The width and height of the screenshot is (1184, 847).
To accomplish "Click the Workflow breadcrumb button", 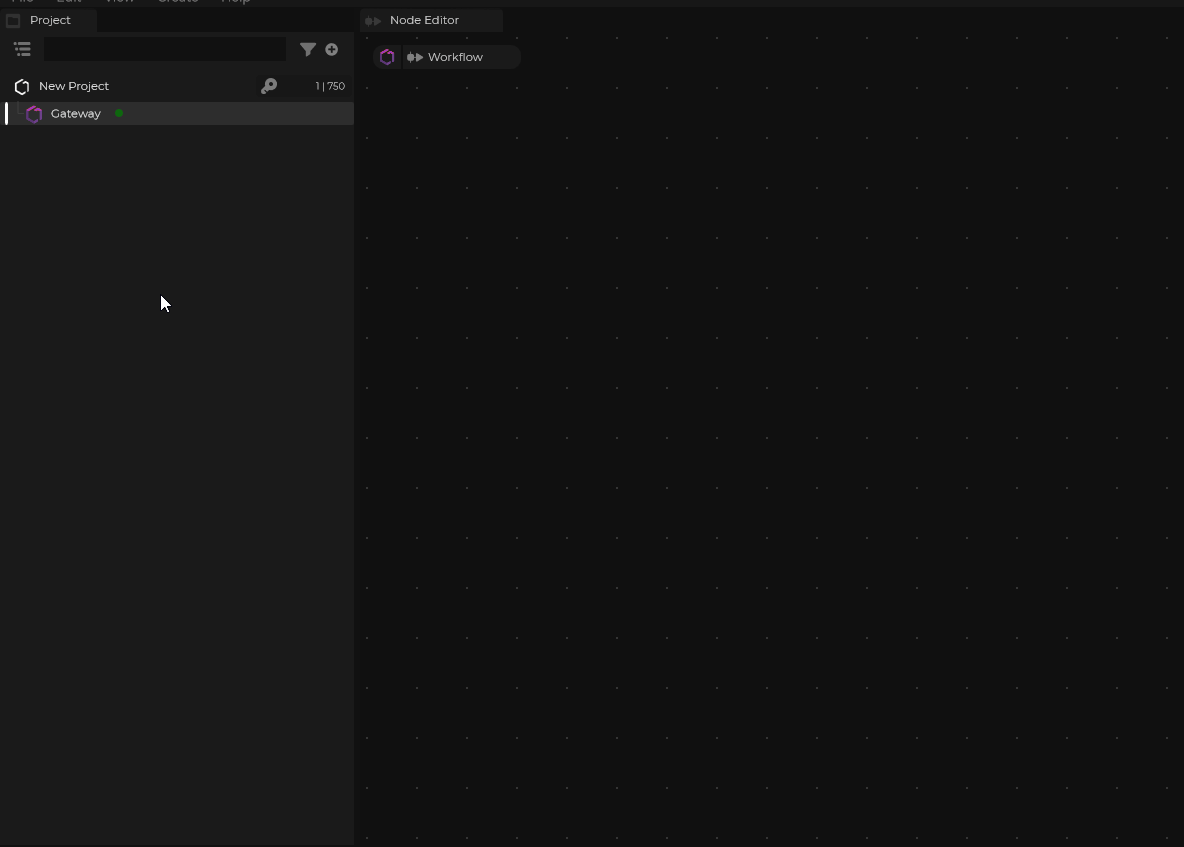I will click(455, 57).
